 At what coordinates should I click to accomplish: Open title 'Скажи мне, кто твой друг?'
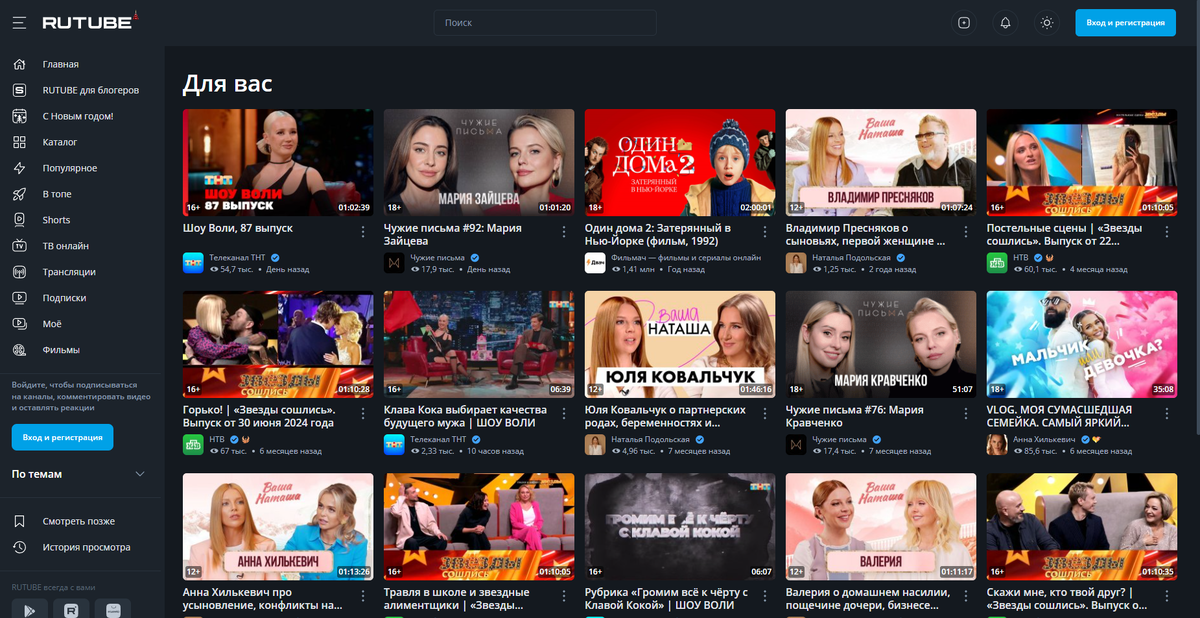pyautogui.click(x=1068, y=599)
